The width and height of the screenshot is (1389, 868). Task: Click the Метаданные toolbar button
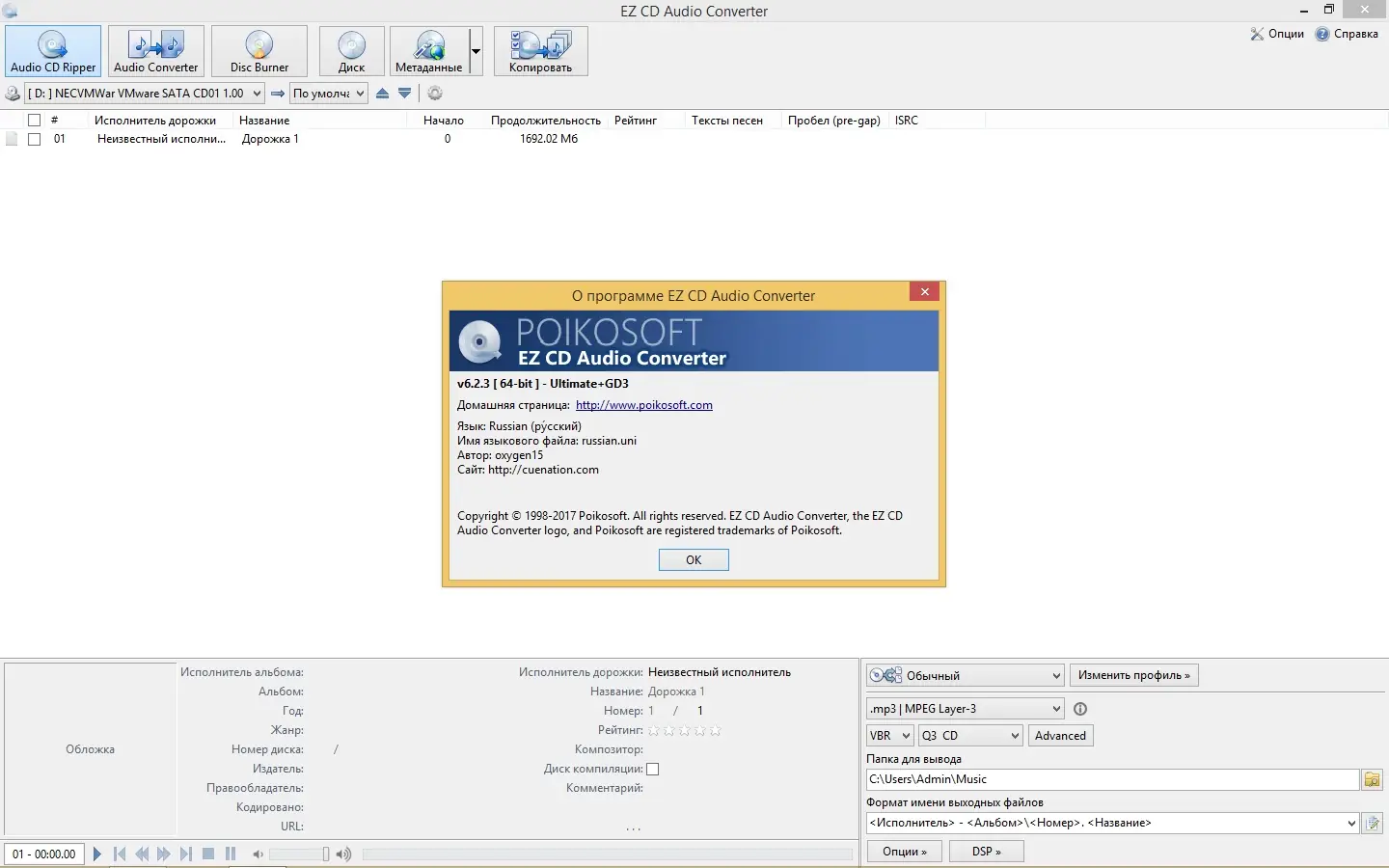click(429, 51)
